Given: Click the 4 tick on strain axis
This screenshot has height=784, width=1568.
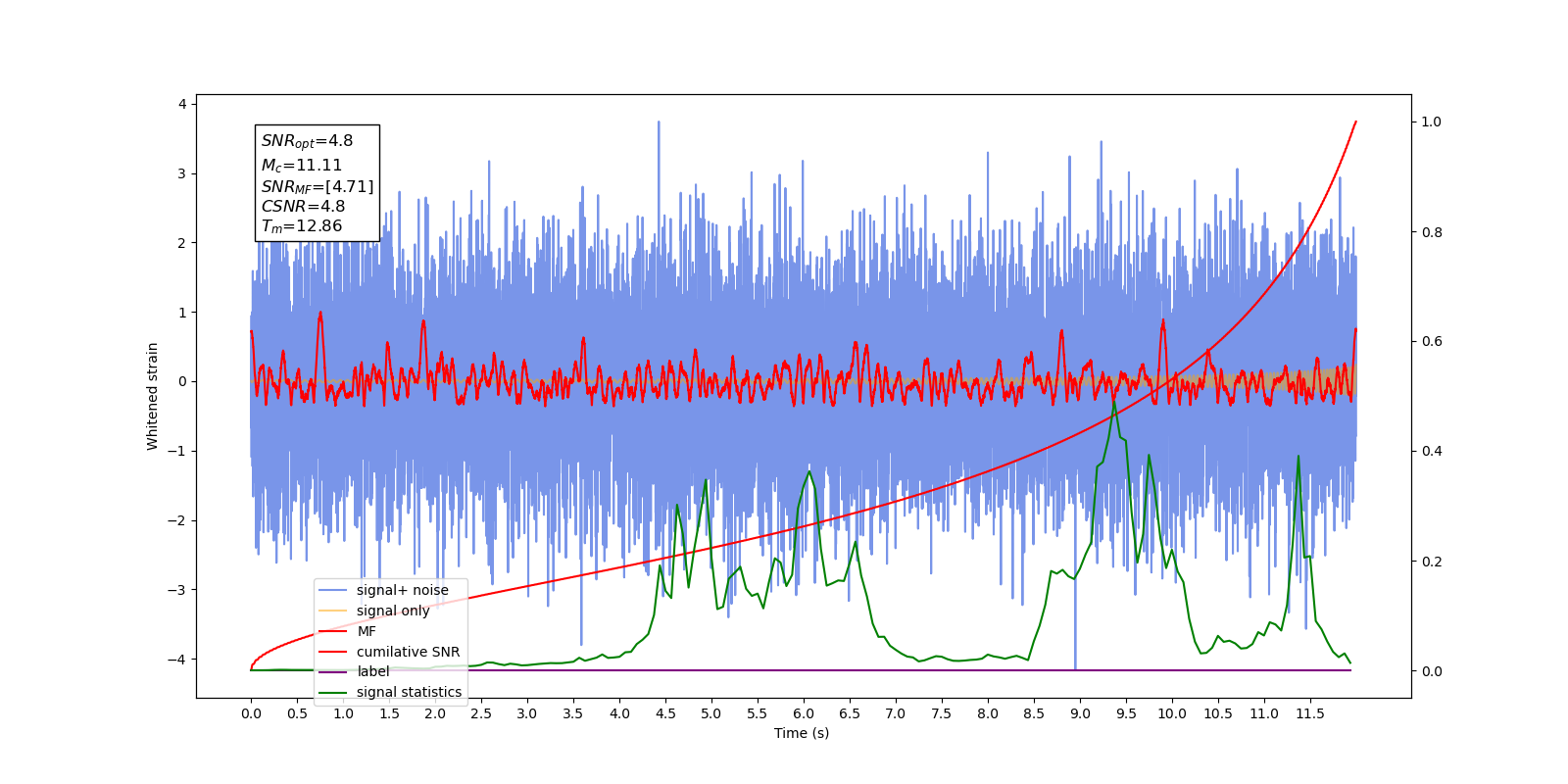Looking at the screenshot, I should click(x=181, y=104).
